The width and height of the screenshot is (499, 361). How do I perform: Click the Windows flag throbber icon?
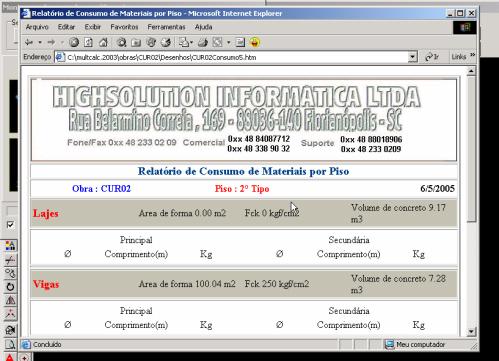(x=465, y=28)
